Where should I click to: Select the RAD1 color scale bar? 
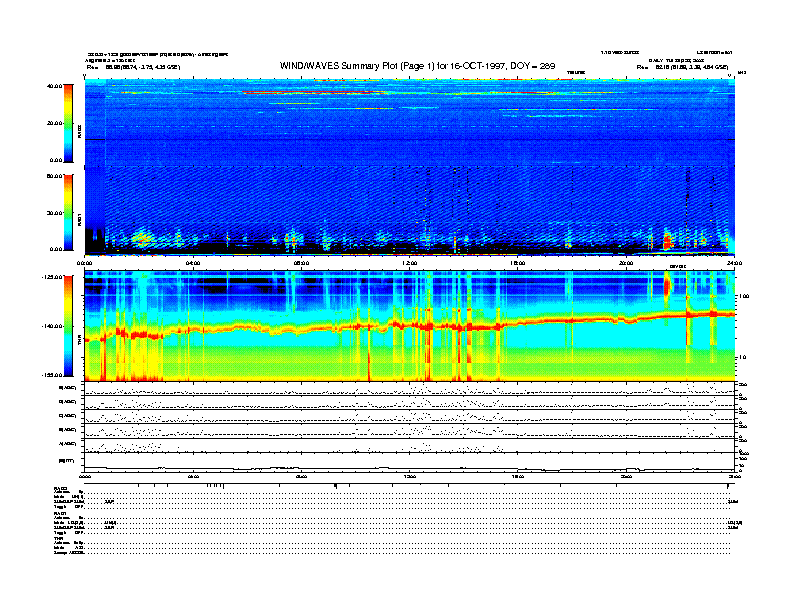tap(68, 212)
